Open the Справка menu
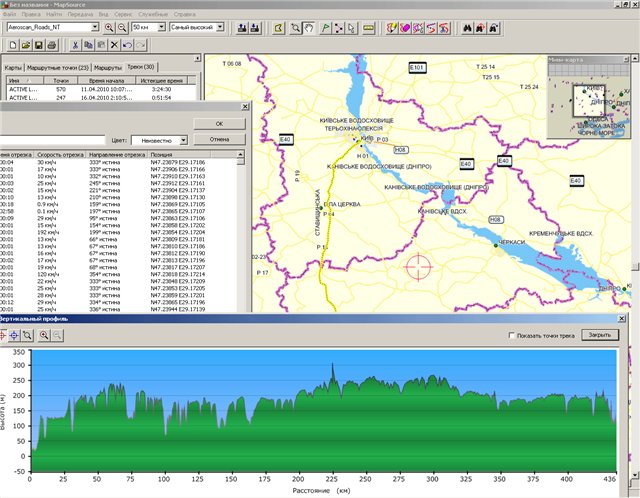640x498 pixels. pyautogui.click(x=184, y=14)
